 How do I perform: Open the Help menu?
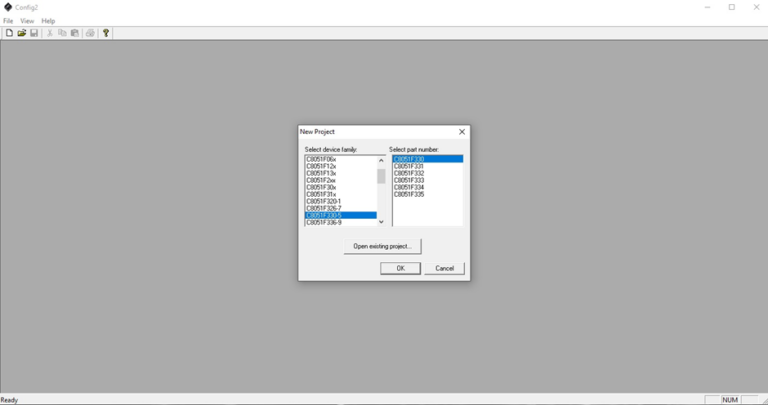tap(48, 21)
